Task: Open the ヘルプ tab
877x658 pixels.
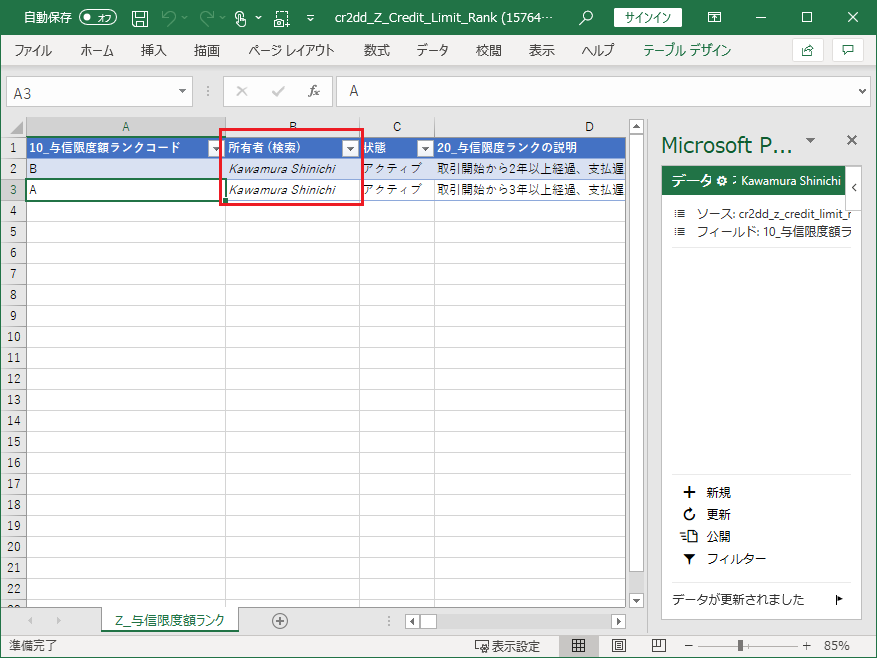Action: (x=598, y=50)
